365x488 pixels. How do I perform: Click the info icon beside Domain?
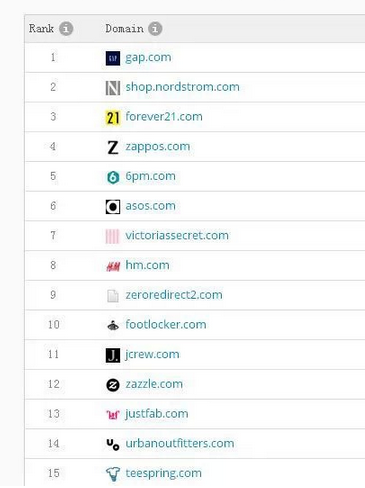click(x=155, y=29)
